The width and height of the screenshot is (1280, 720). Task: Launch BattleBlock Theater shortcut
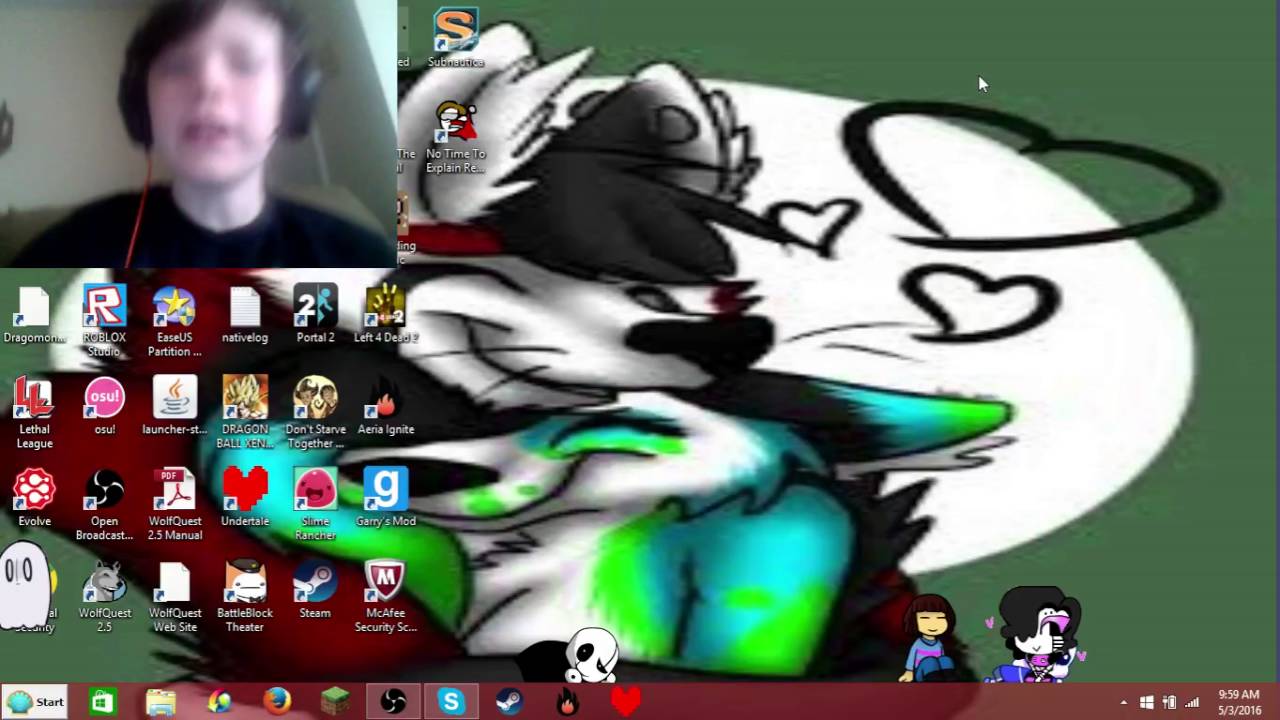[x=245, y=597]
